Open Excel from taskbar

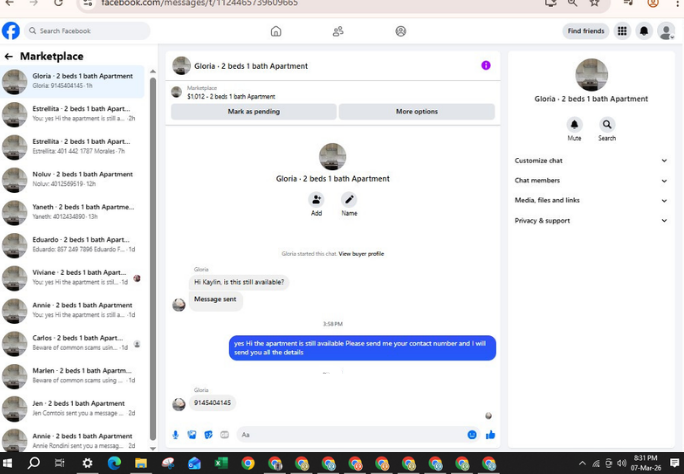click(x=221, y=463)
